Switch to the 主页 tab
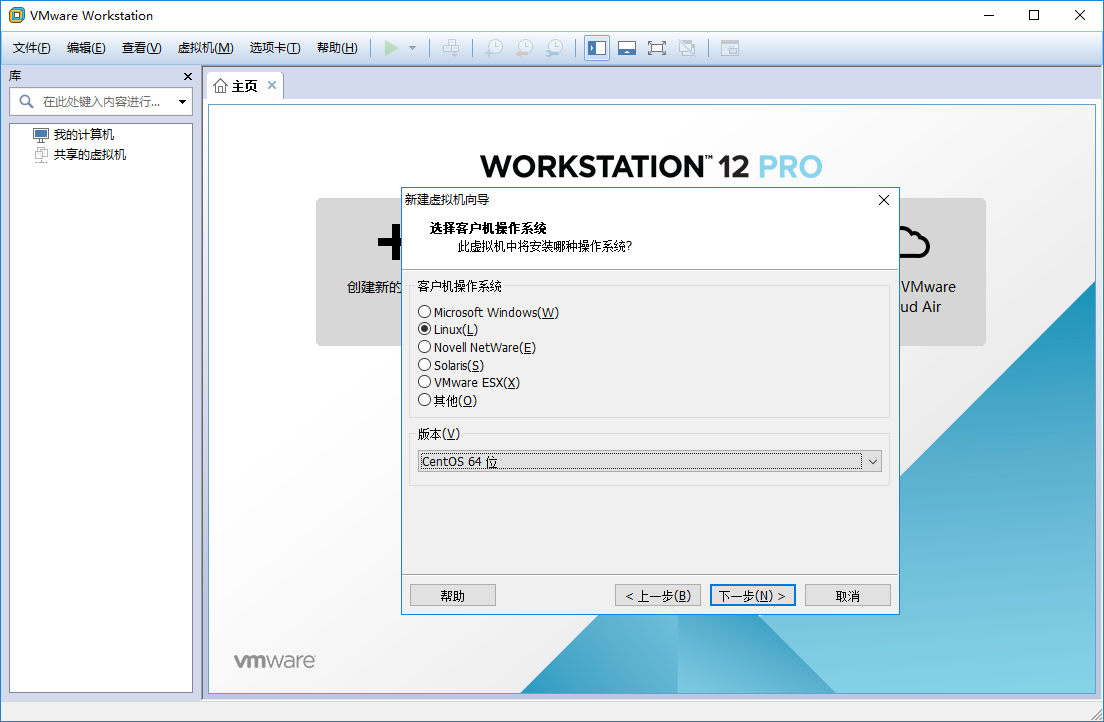This screenshot has width=1104, height=722. point(244,86)
